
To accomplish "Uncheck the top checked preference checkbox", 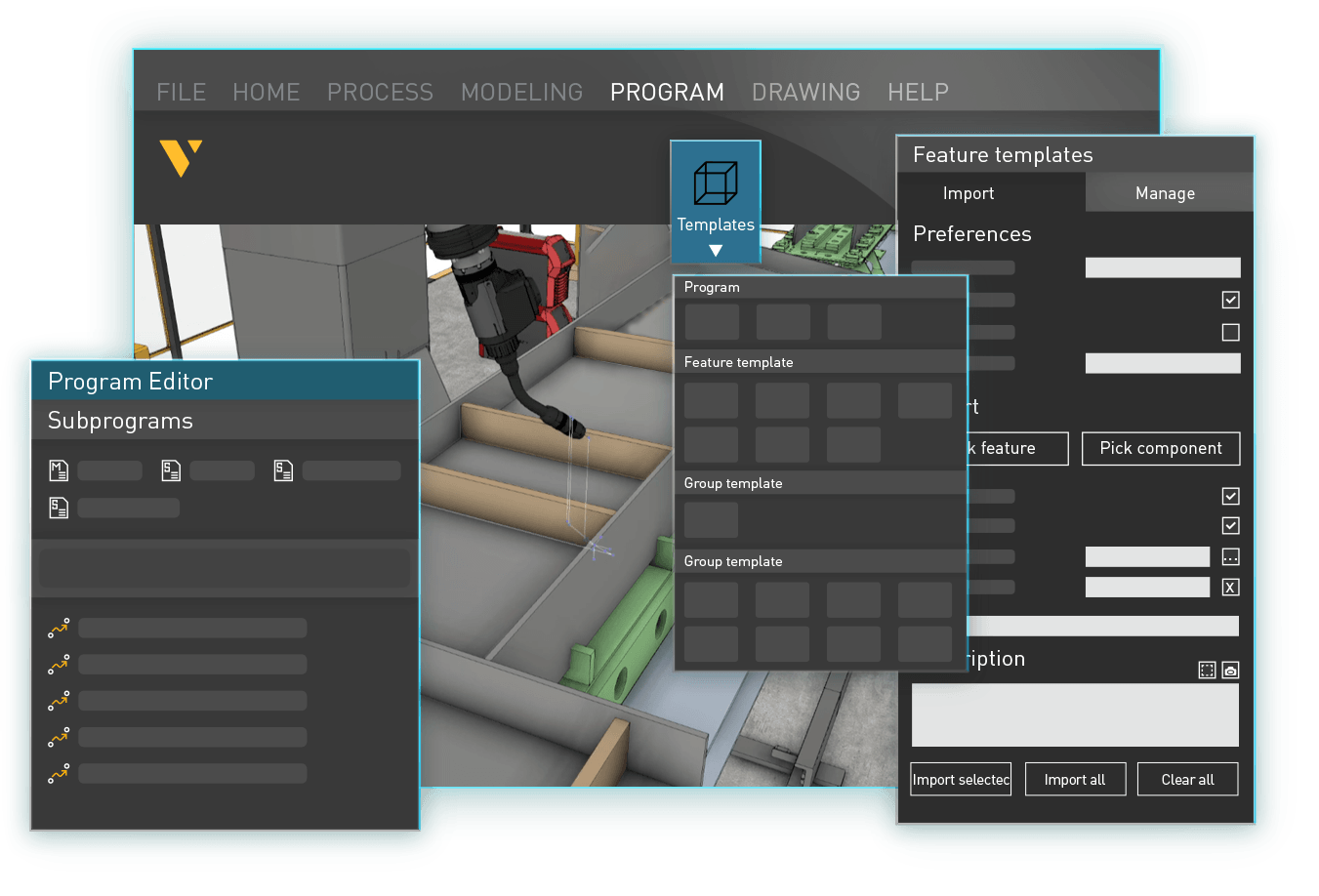I will pos(1230,301).
